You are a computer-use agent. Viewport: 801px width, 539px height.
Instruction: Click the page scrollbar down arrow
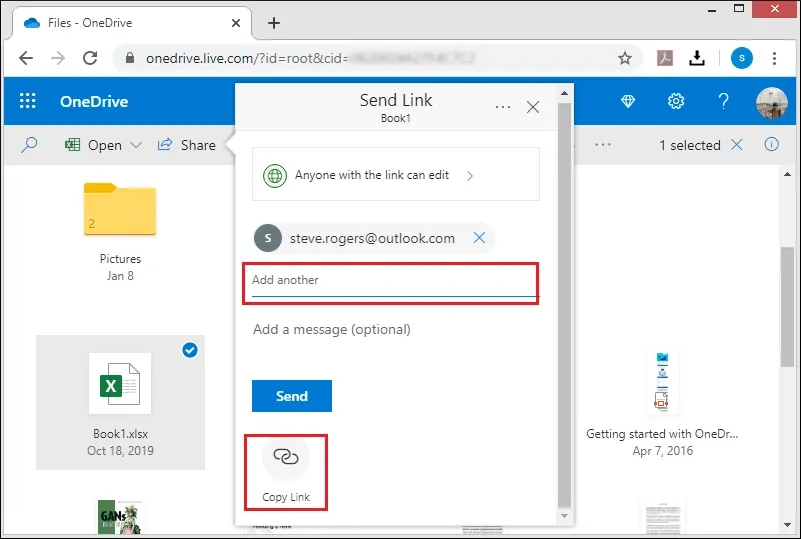(788, 525)
